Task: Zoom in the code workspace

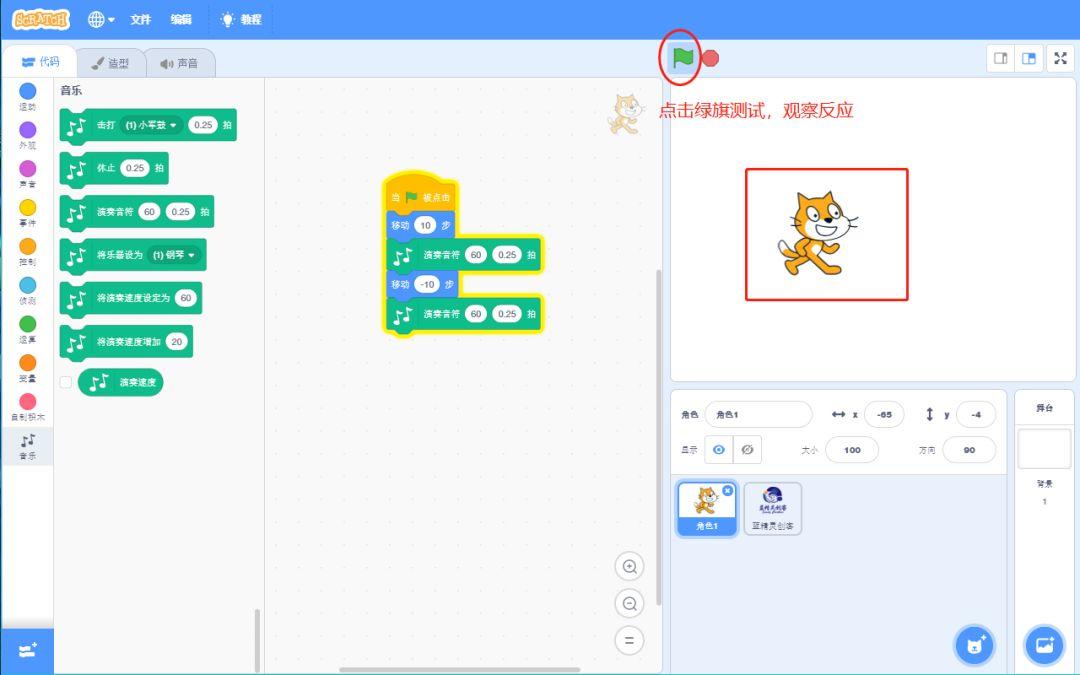Action: (x=630, y=567)
